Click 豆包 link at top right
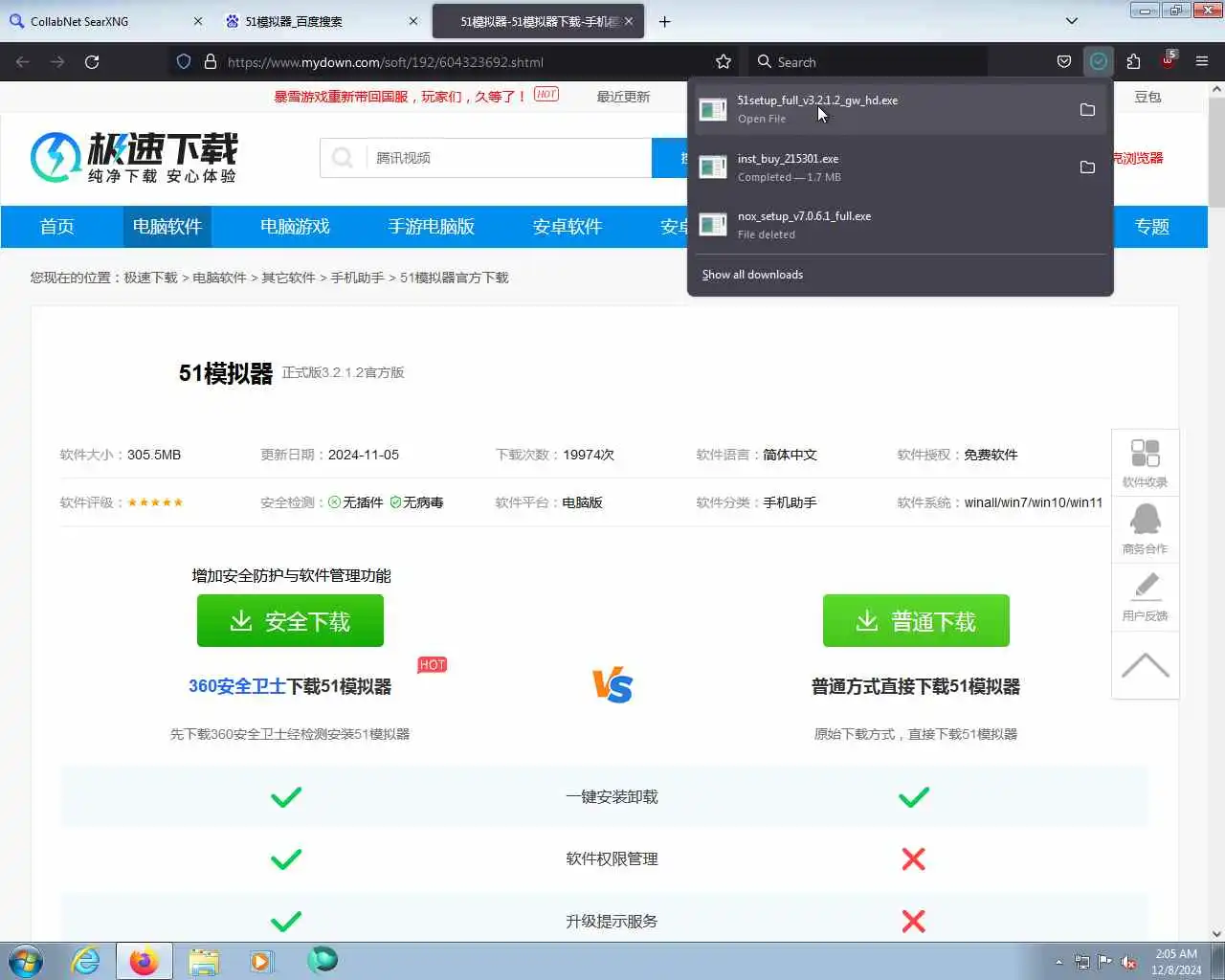This screenshot has height=980, width=1225. coord(1147,97)
